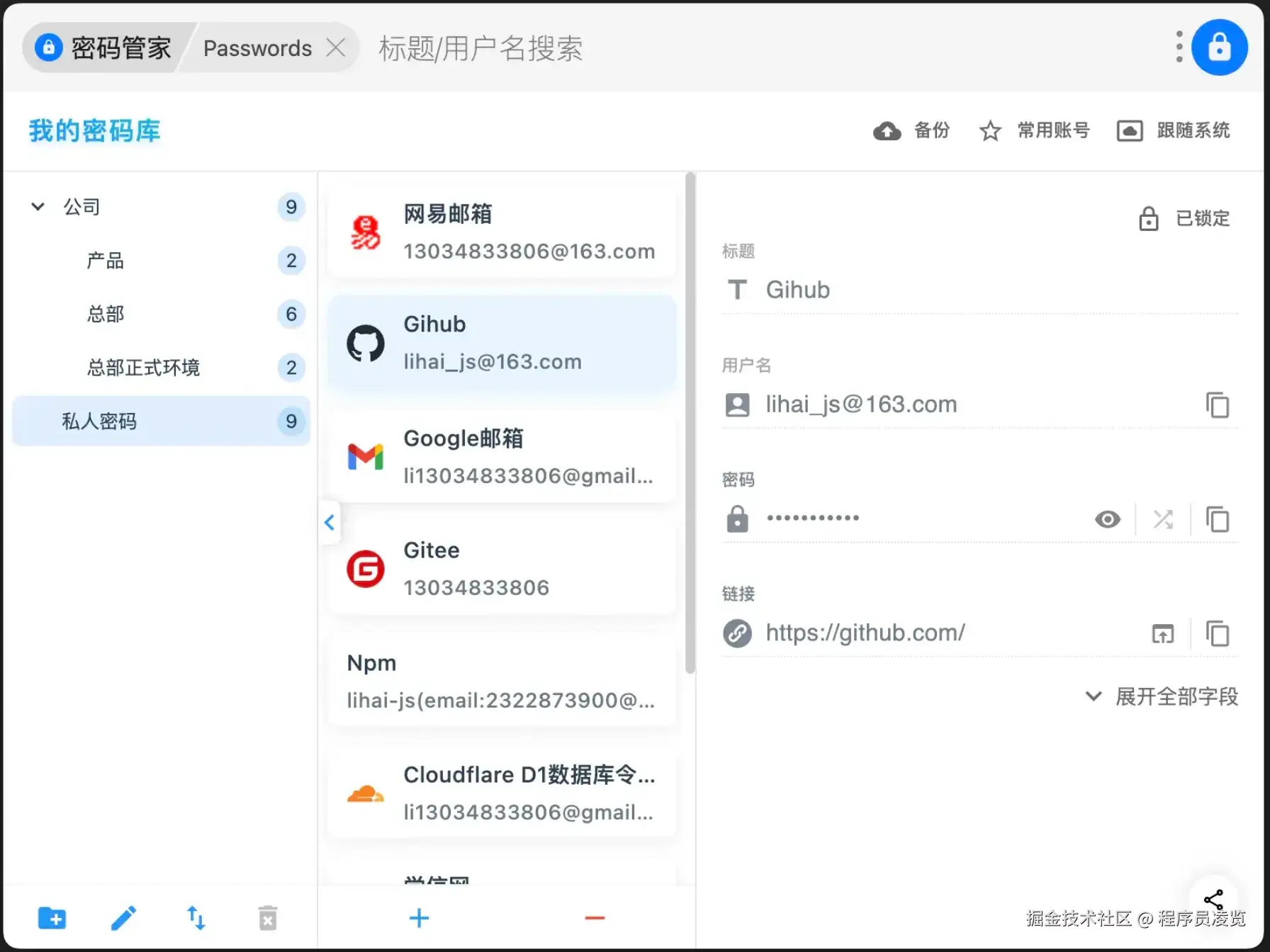
Task: Click the Gitee logo icon
Action: [x=366, y=569]
